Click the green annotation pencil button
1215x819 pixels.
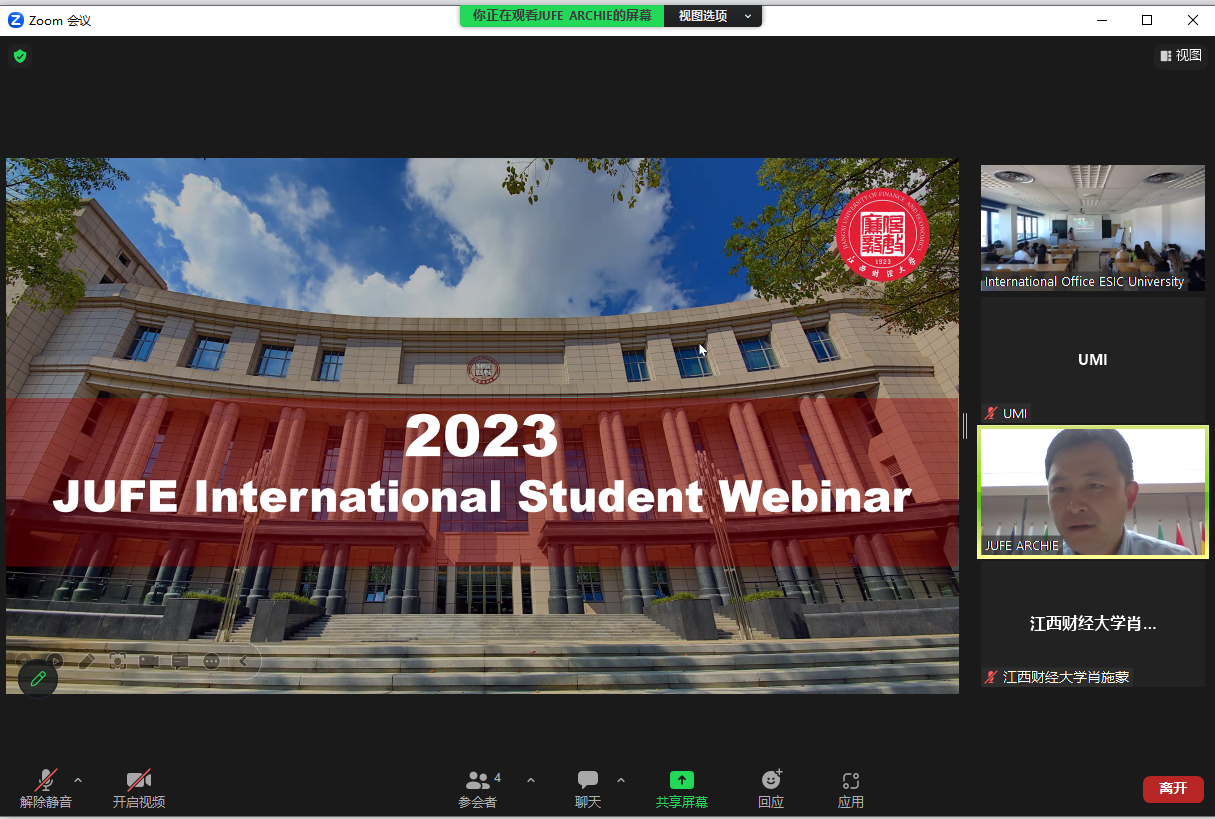[38, 679]
